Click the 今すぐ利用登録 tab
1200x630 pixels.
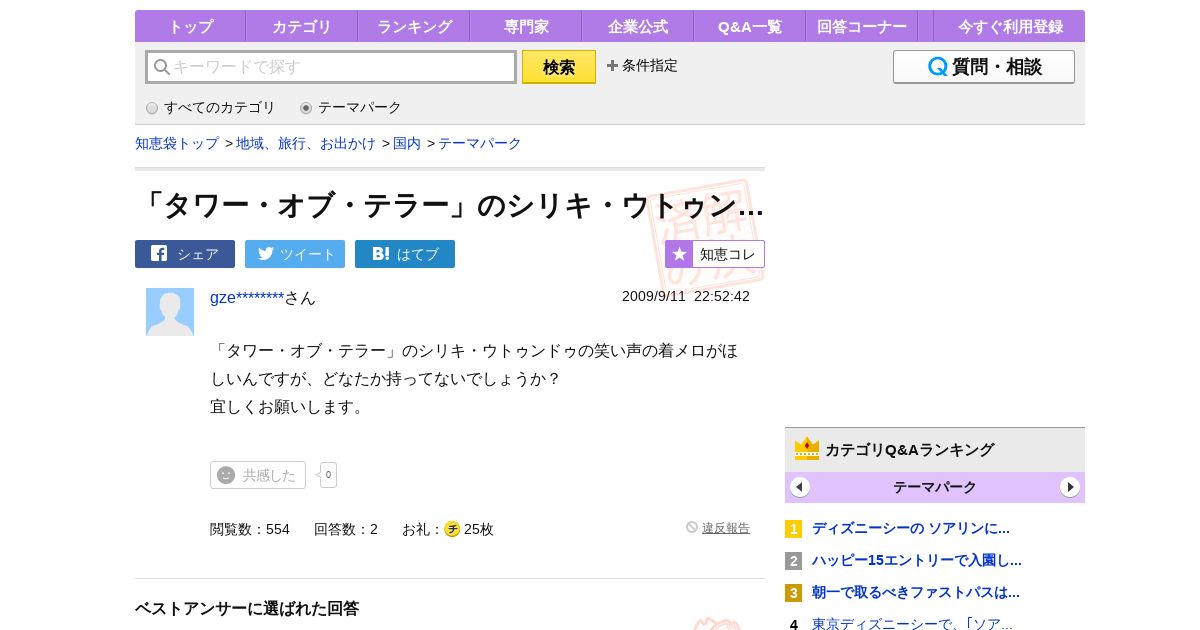pos(1010,27)
